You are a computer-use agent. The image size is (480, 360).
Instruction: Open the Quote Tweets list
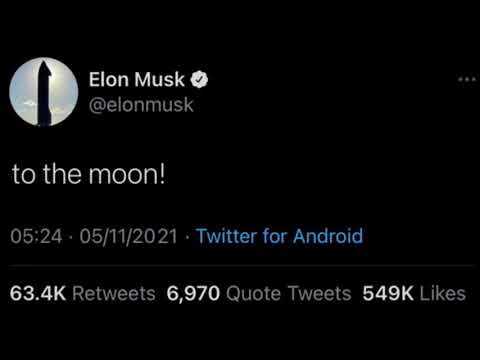(289, 294)
